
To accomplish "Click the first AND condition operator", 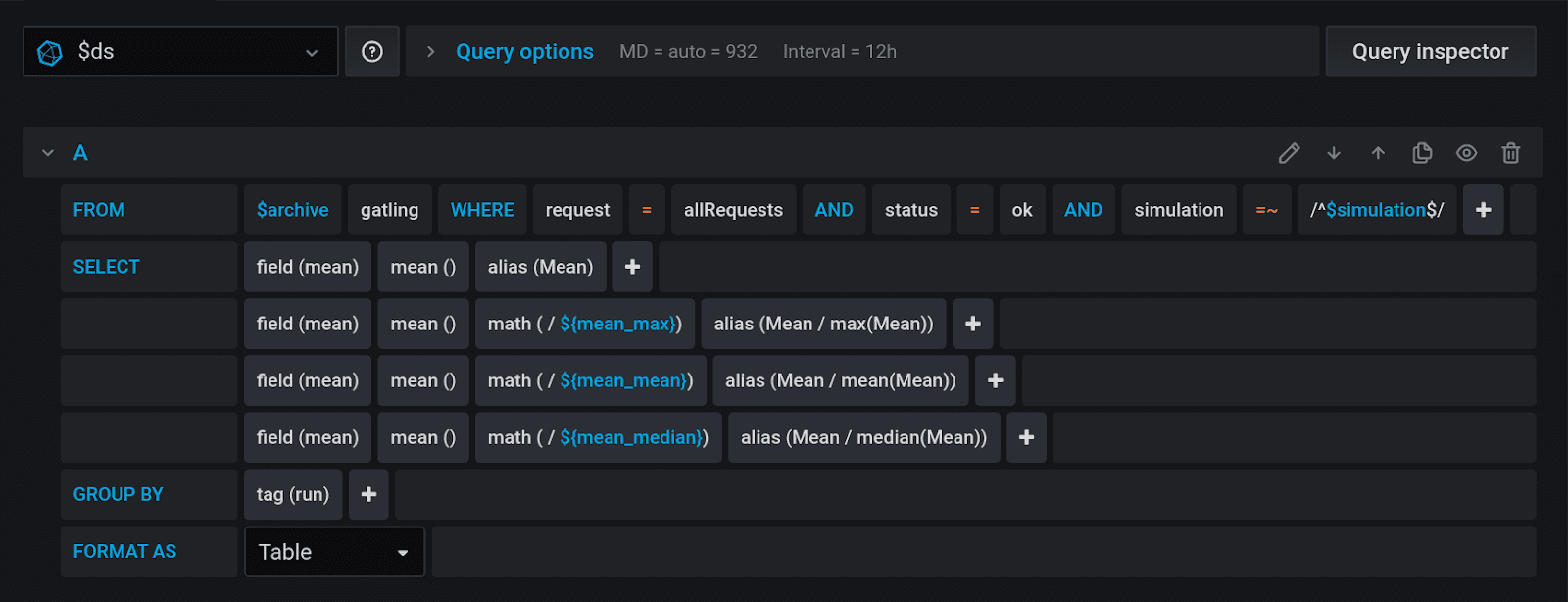I will coord(834,210).
